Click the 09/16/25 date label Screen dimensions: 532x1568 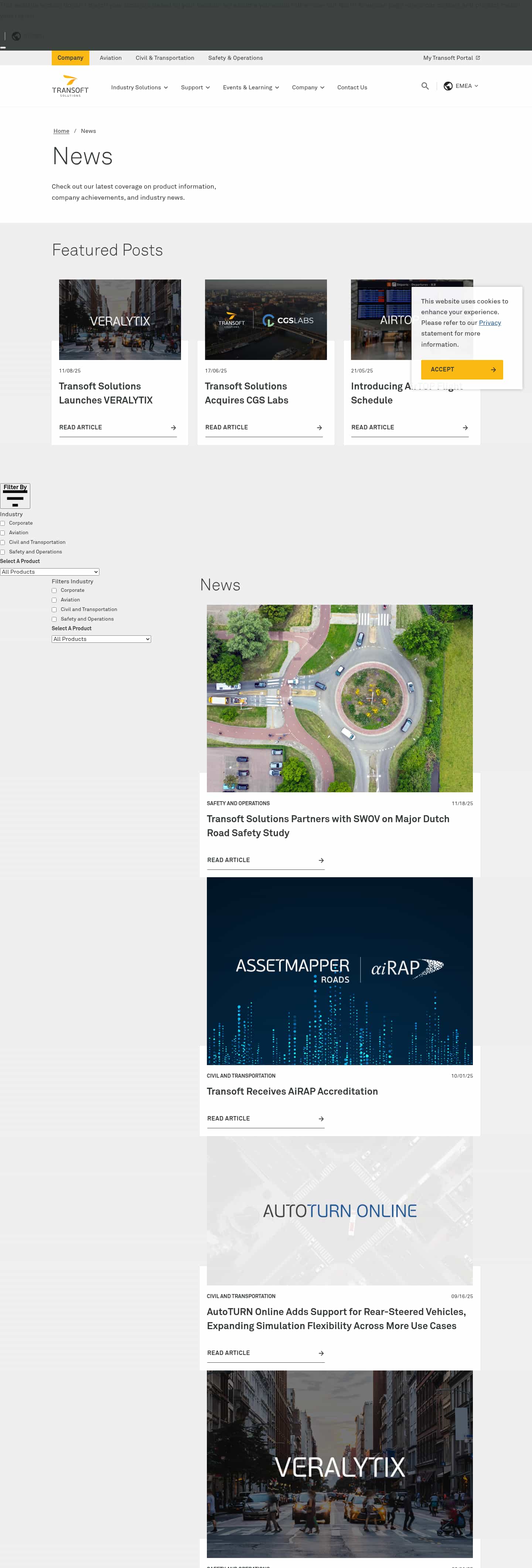click(x=462, y=1297)
